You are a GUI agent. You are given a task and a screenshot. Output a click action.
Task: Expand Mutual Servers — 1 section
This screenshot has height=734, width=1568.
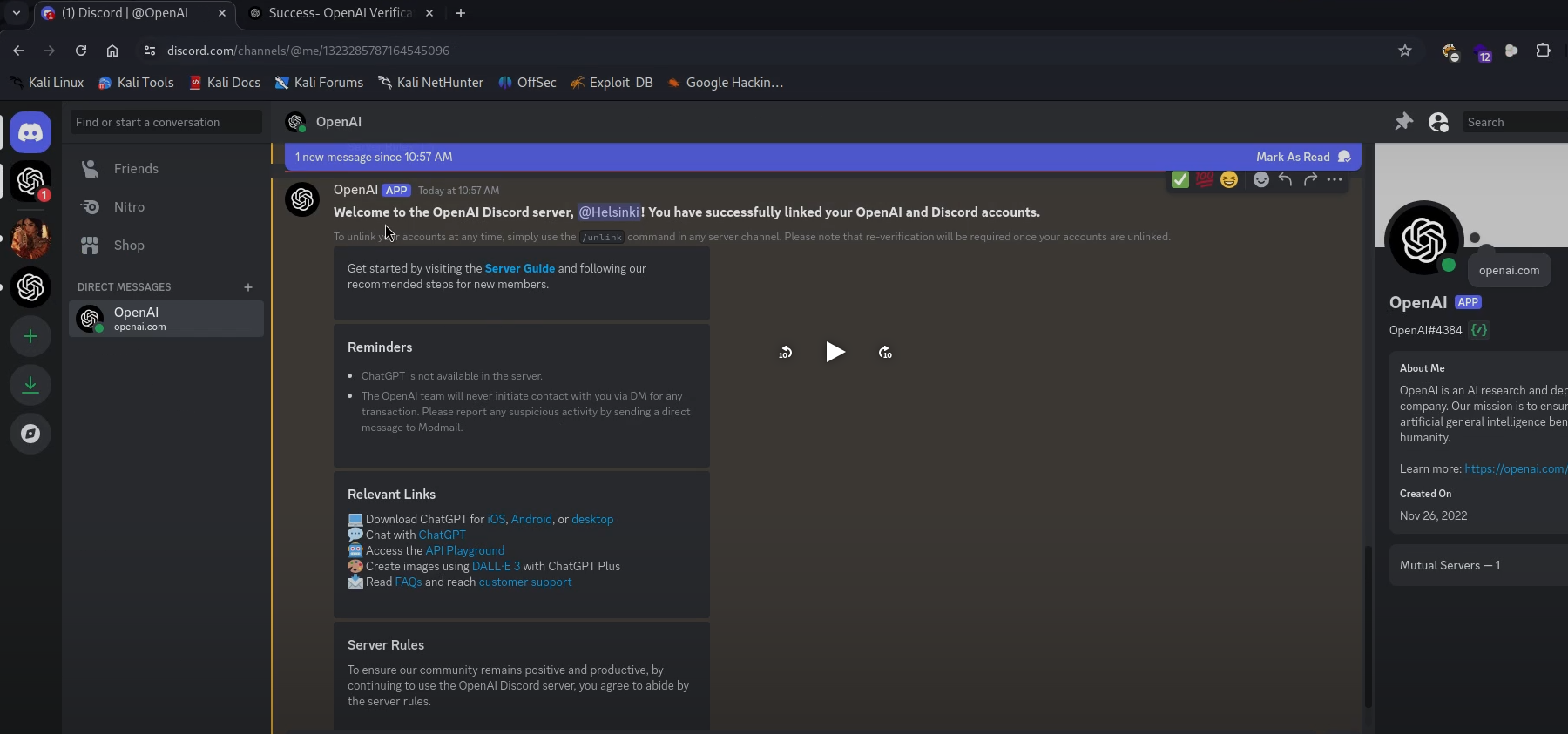[x=1478, y=565]
